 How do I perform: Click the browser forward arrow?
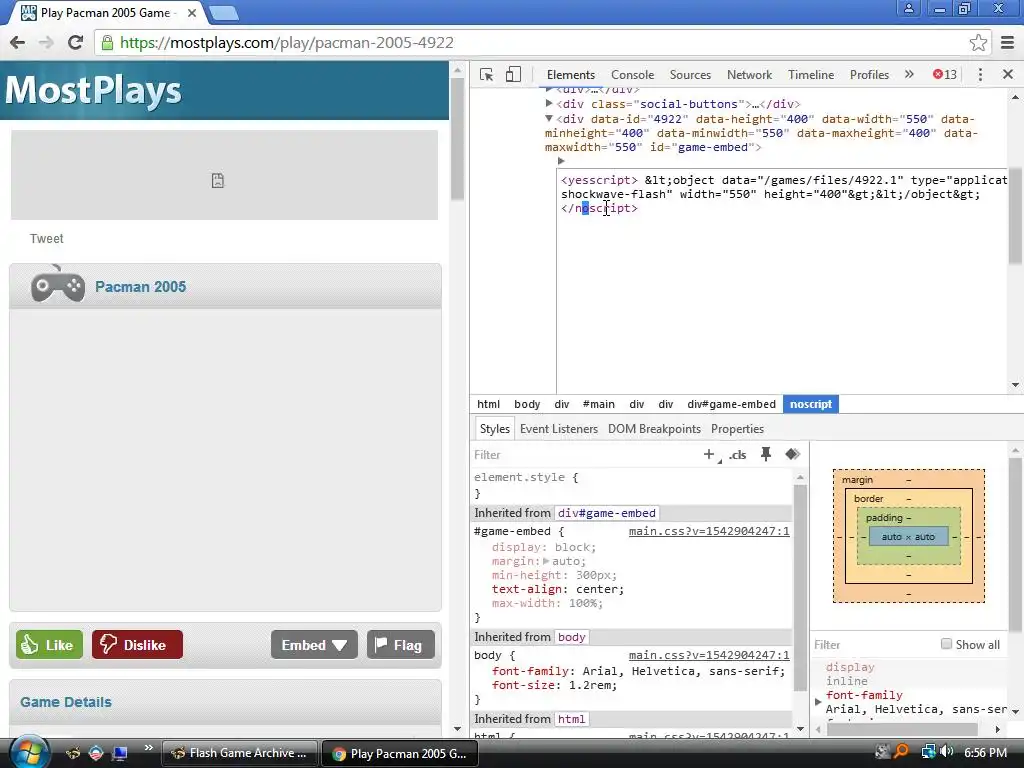point(46,42)
